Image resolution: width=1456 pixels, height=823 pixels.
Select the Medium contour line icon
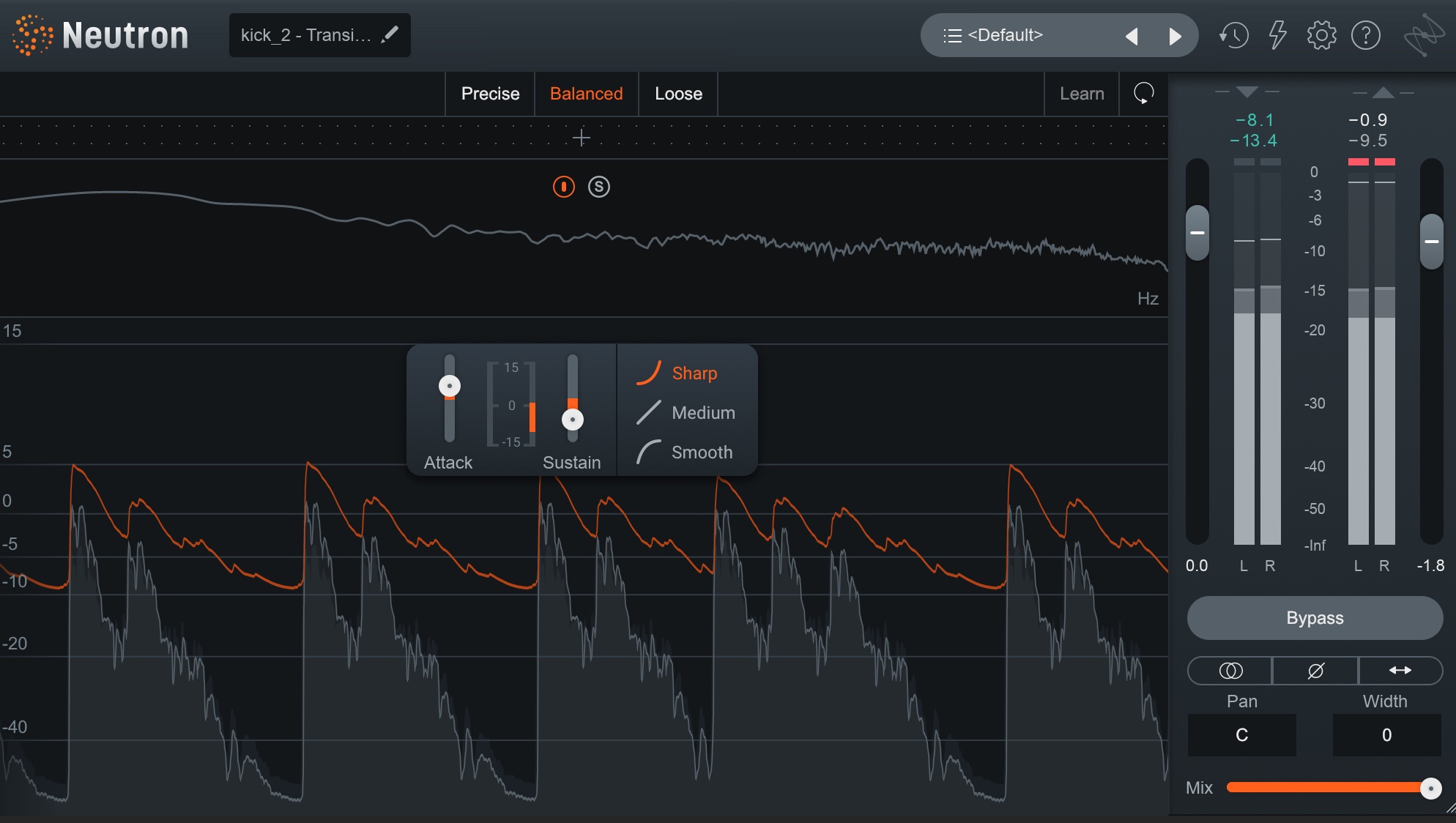649,412
